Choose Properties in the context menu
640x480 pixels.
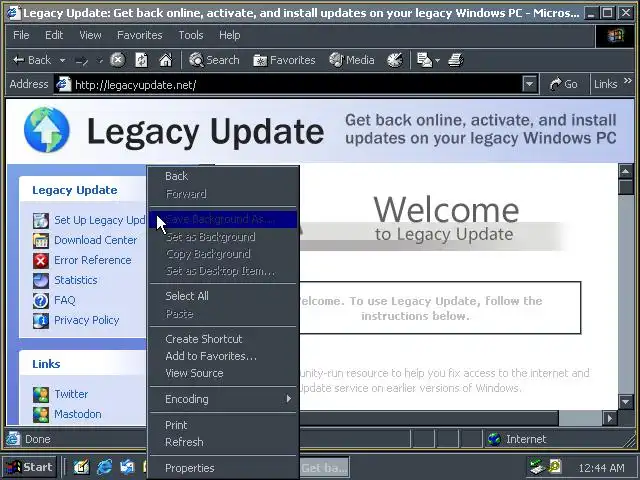223,468
